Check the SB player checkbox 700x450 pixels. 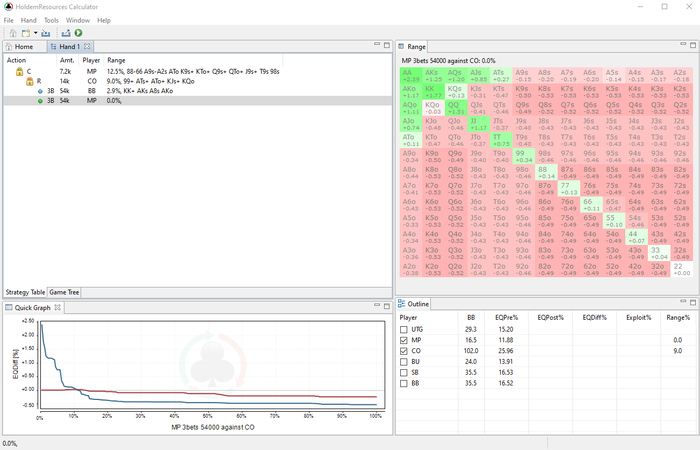pyautogui.click(x=404, y=372)
